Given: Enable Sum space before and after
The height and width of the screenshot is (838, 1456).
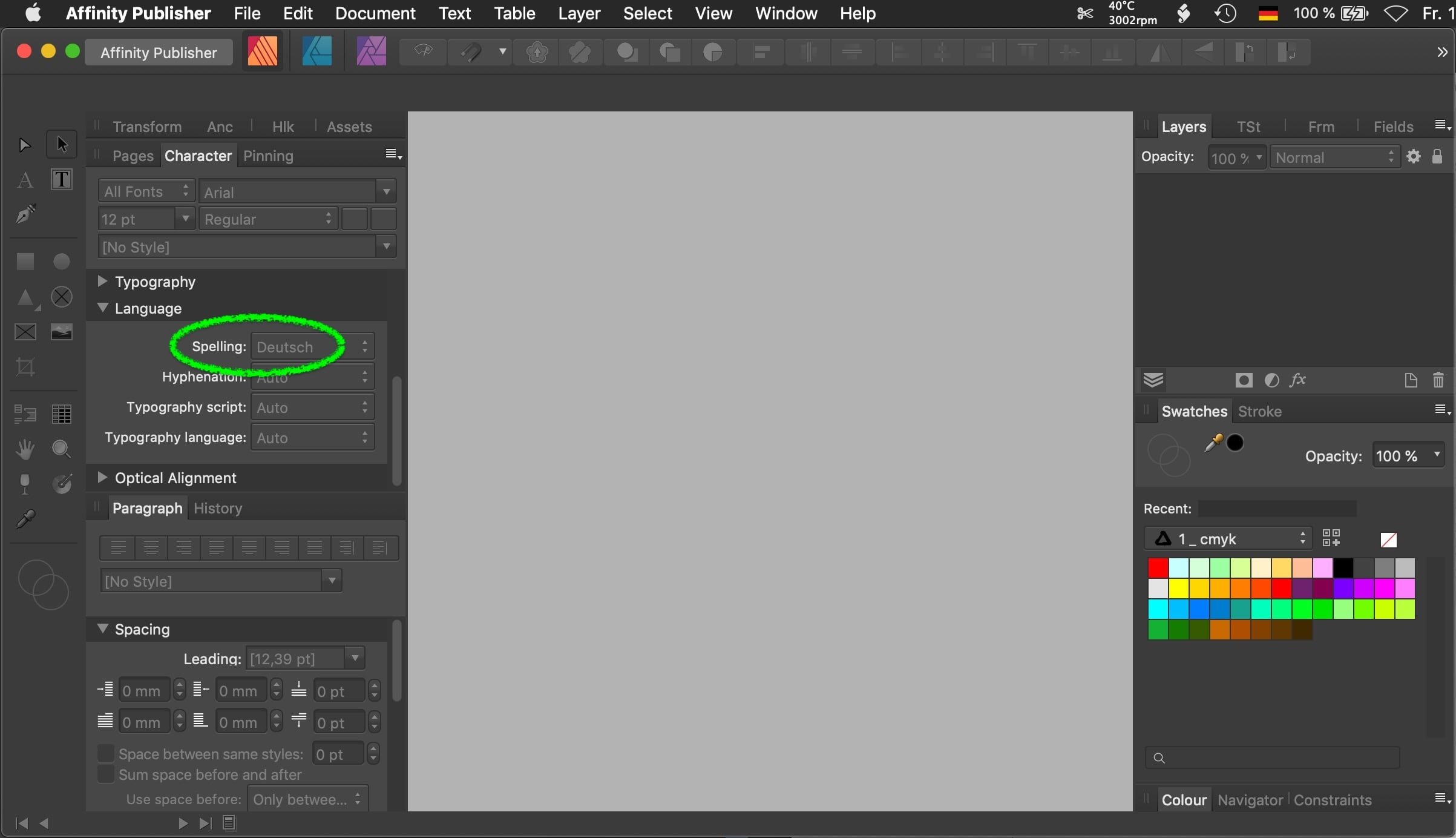Looking at the screenshot, I should pos(106,774).
